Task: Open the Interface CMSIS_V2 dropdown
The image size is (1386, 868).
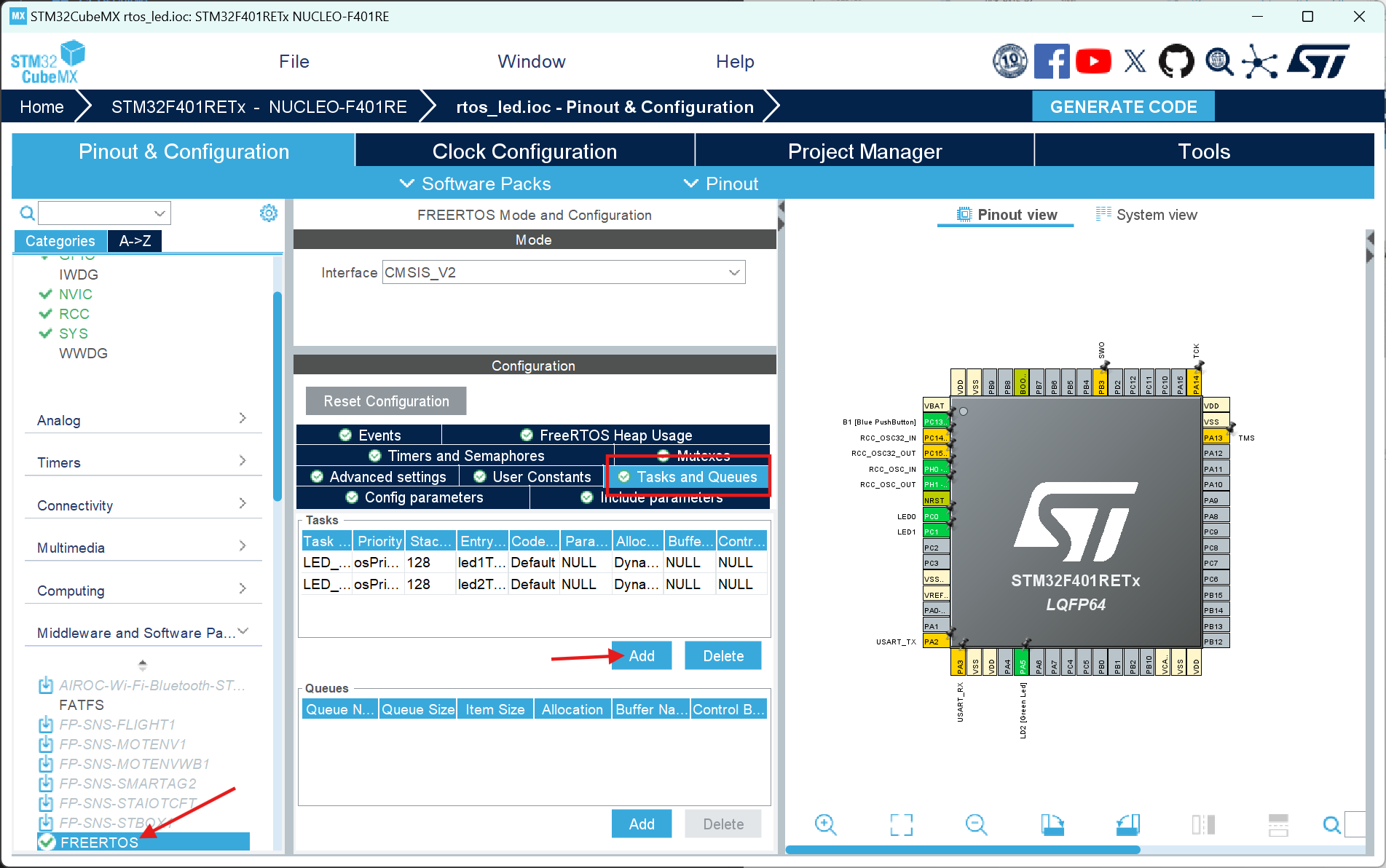Action: click(564, 272)
